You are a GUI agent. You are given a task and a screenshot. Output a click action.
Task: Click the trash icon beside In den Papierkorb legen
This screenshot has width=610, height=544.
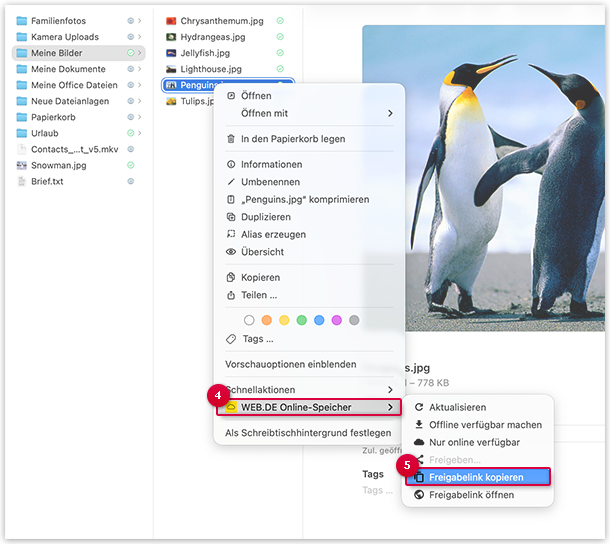pos(232,139)
